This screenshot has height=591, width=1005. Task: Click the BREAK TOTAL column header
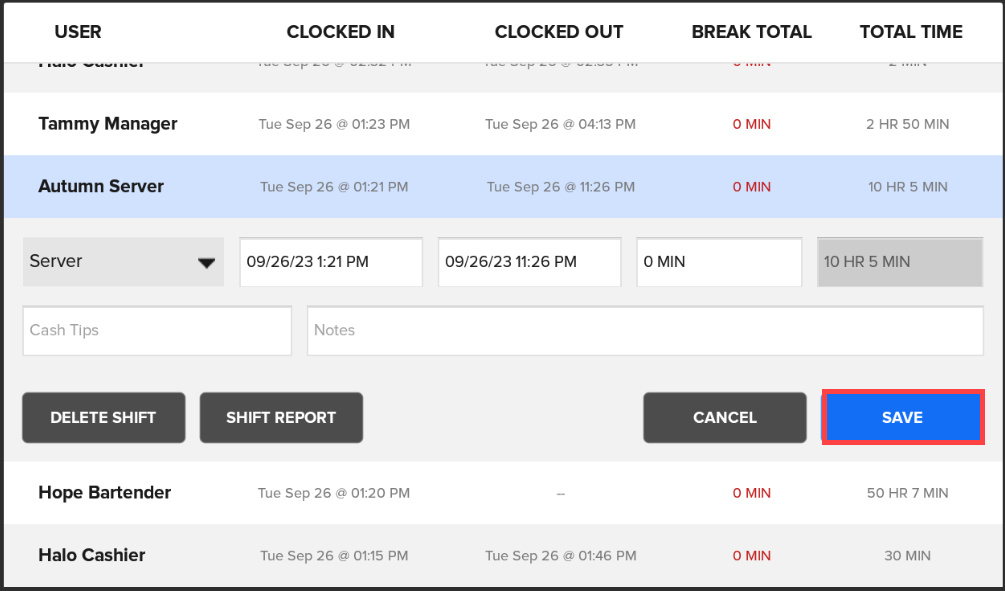pos(751,32)
